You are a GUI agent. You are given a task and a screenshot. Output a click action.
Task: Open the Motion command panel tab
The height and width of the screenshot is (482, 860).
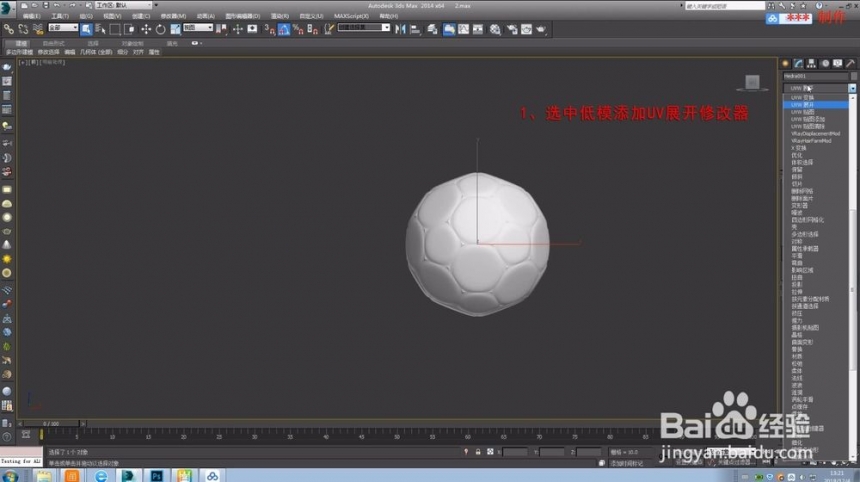(825, 64)
